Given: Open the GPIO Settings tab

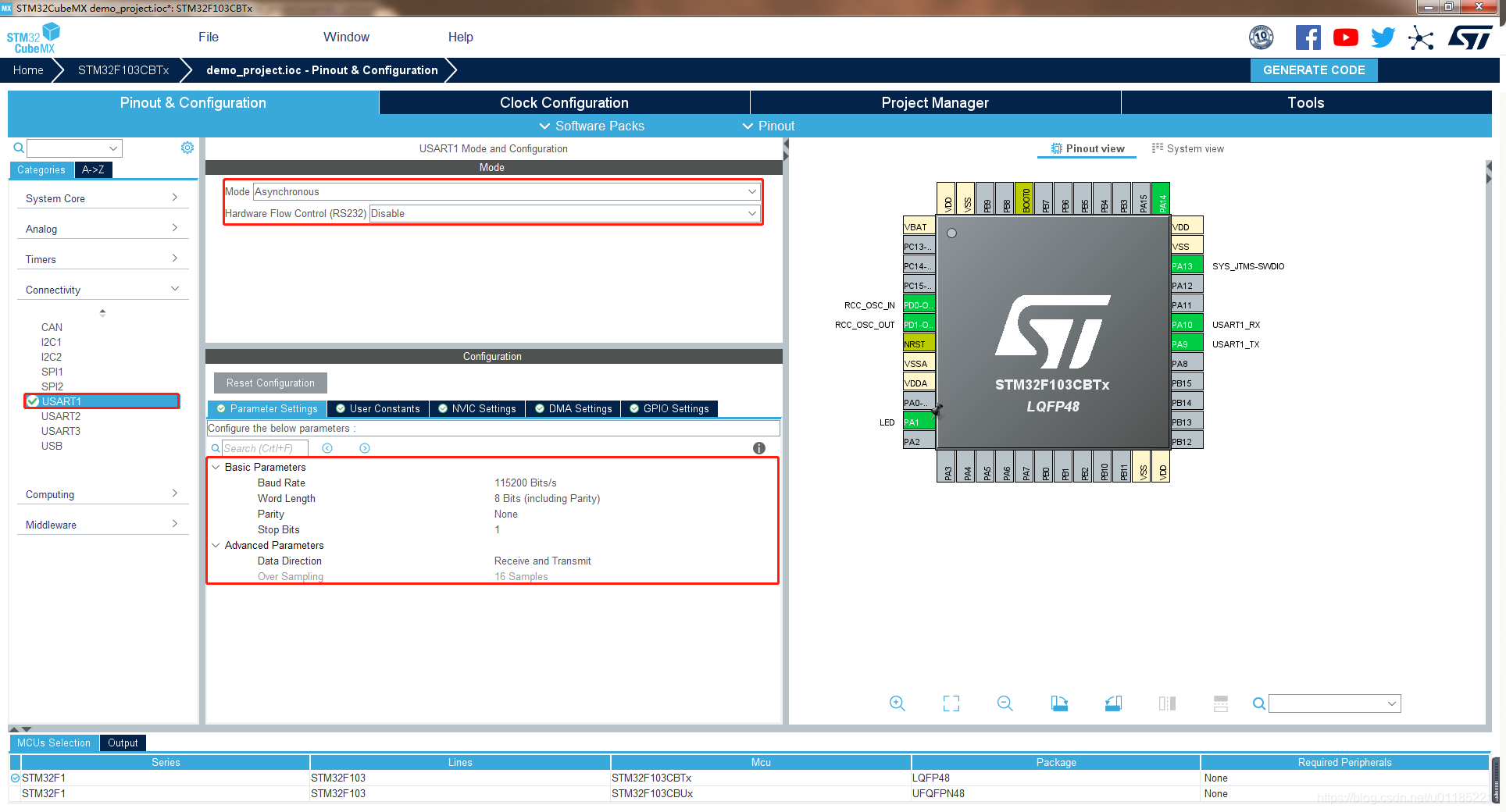Looking at the screenshot, I should [x=669, y=408].
